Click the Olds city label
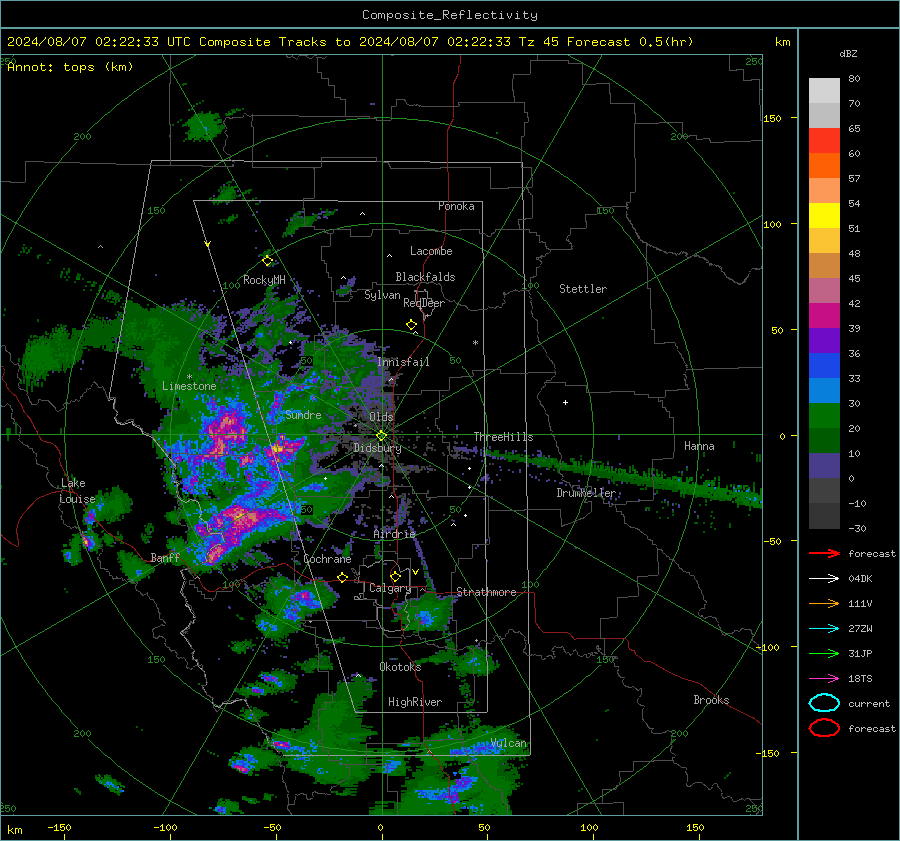The image size is (900, 841). tap(381, 417)
